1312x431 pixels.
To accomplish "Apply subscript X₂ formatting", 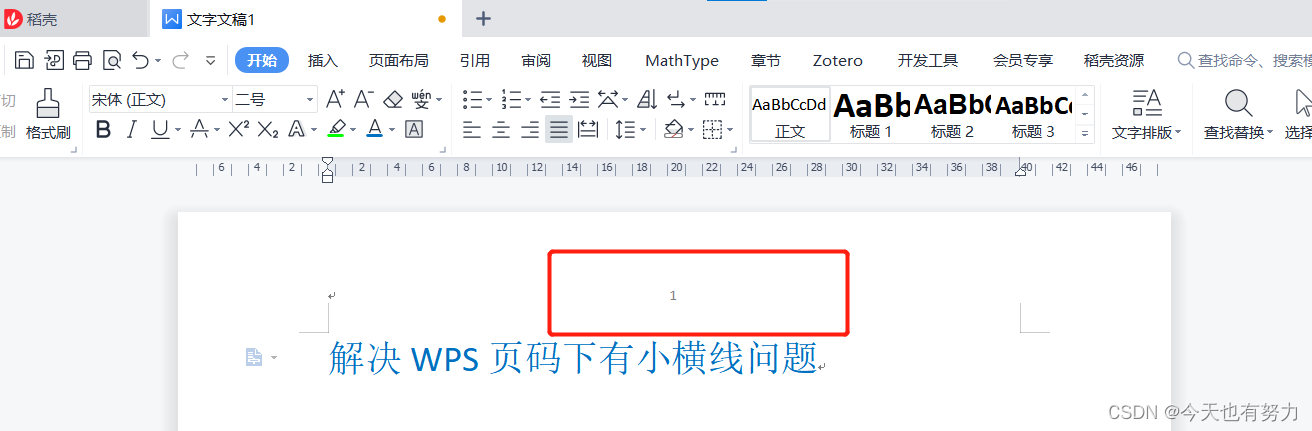I will 268,129.
